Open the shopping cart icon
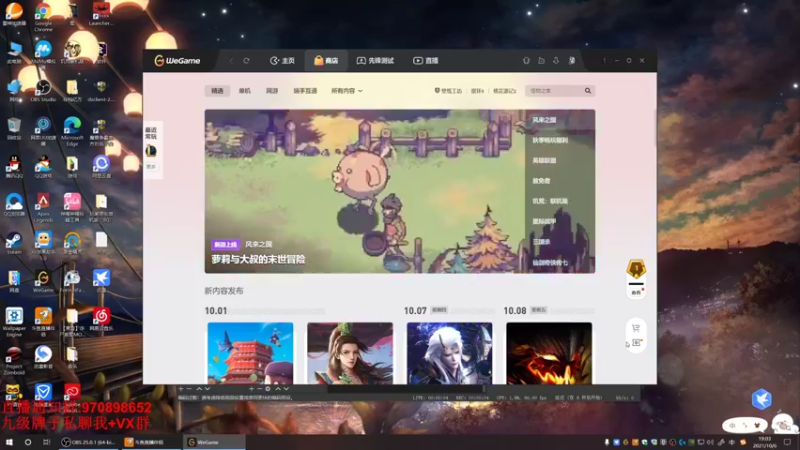The image size is (800, 450). click(636, 328)
